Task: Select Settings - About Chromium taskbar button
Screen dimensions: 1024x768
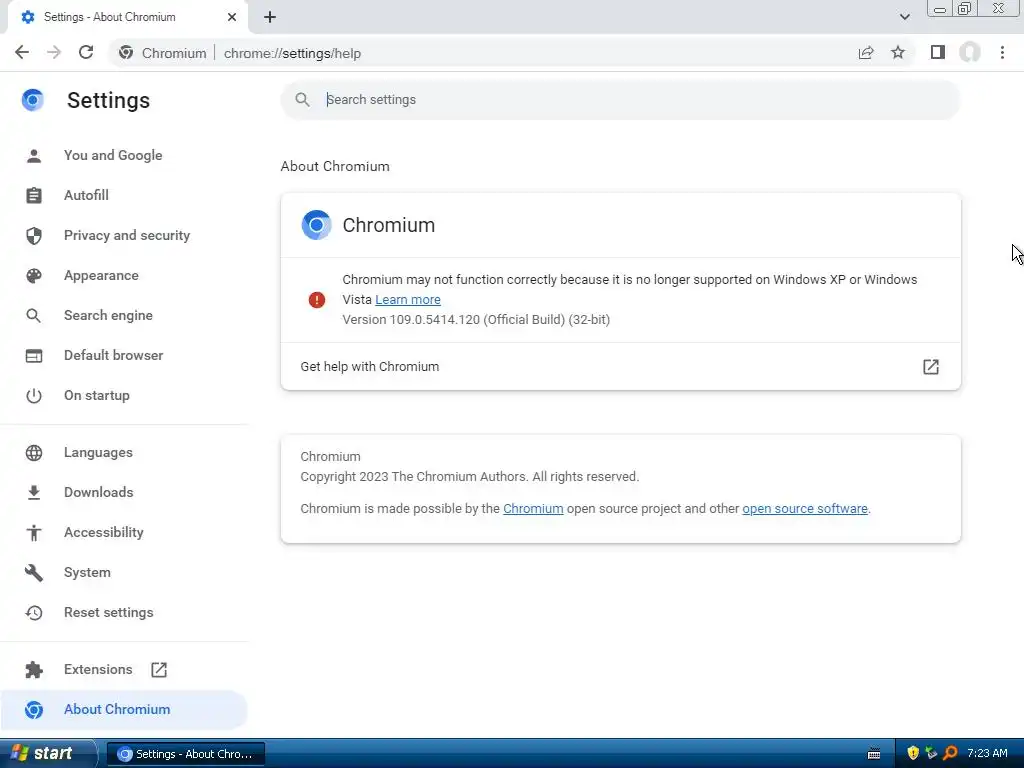Action: [x=185, y=754]
